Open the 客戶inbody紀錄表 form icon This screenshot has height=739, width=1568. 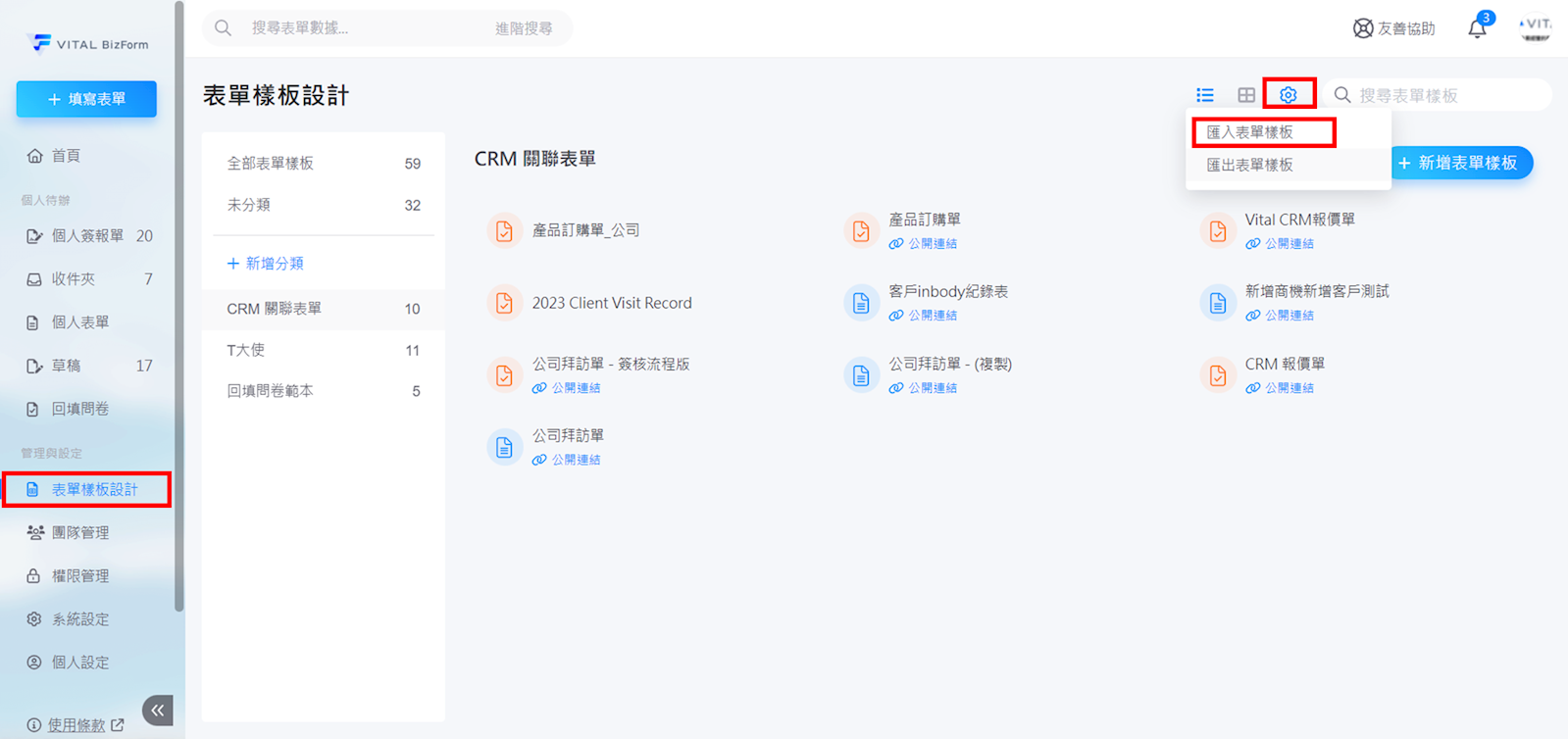(860, 303)
